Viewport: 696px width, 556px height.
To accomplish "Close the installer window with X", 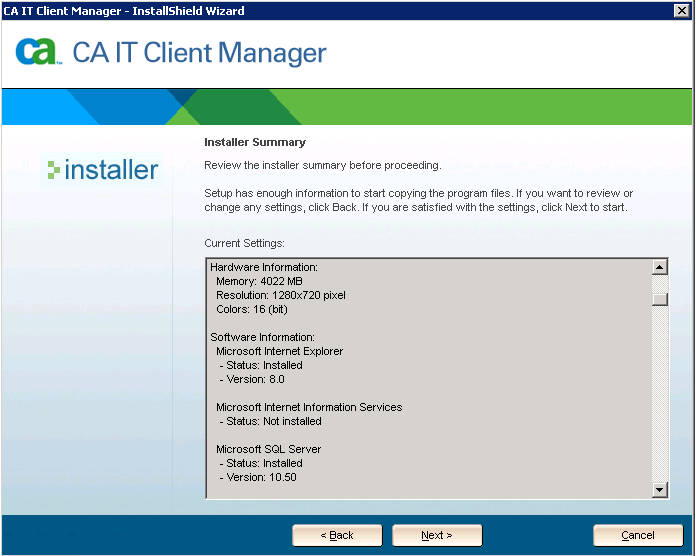I will [681, 10].
